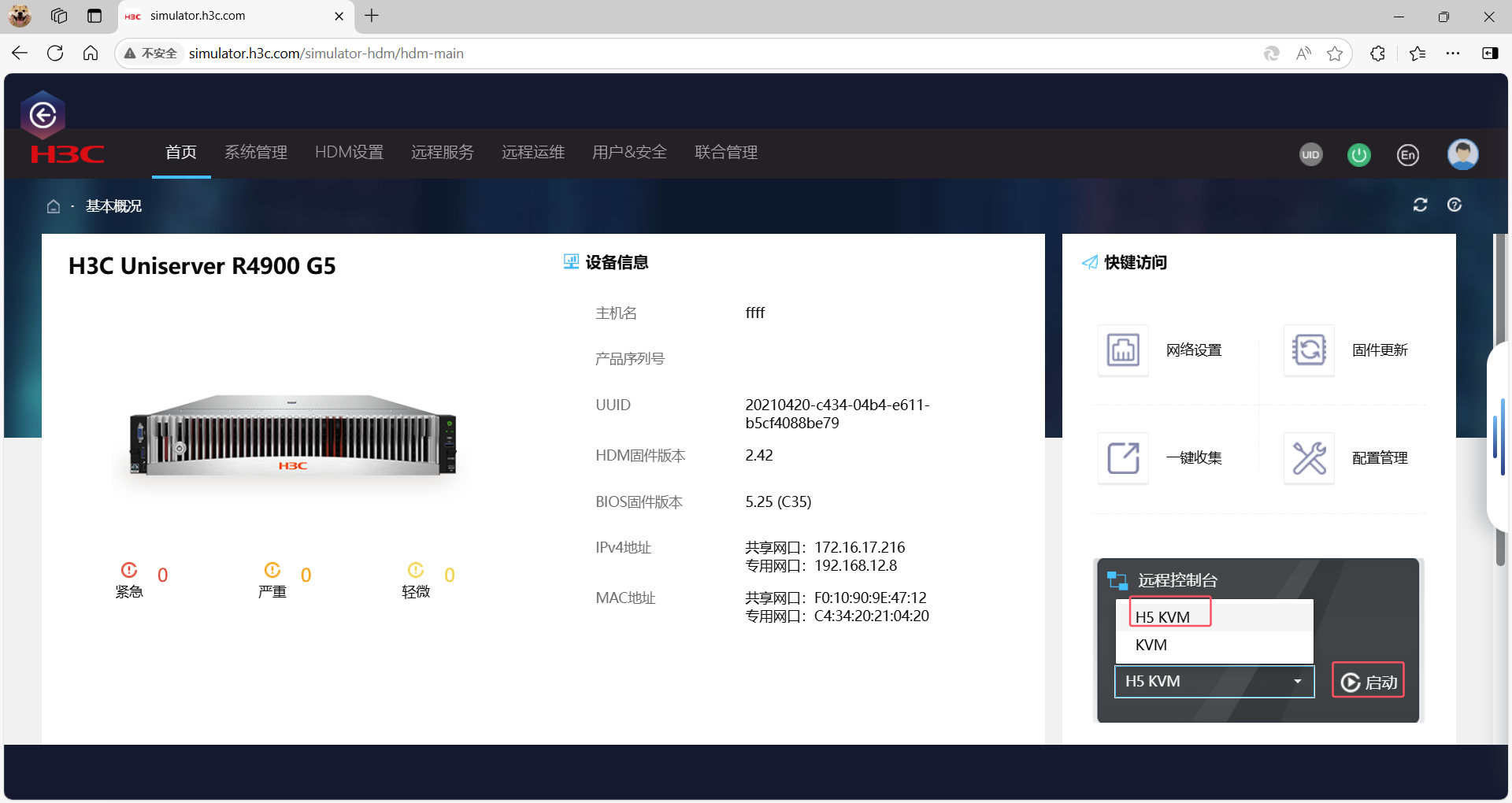Viewport: 1512px width, 803px height.
Task: Open the 远程服务 menu
Action: point(443,152)
